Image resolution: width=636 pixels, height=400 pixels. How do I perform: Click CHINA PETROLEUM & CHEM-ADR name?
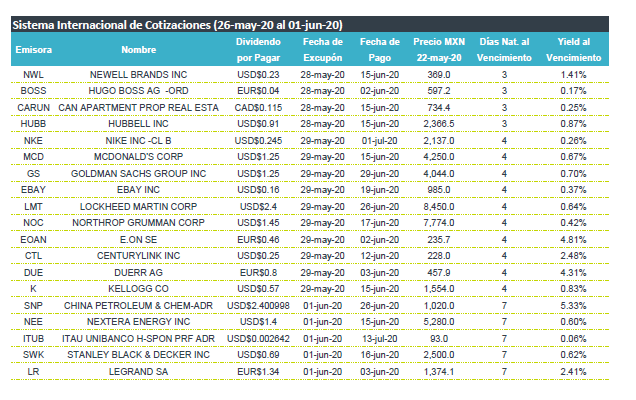tap(138, 306)
